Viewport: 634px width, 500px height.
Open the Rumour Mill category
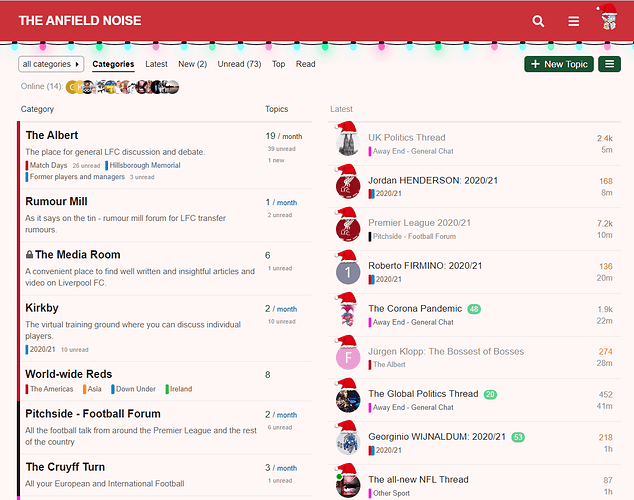57,201
